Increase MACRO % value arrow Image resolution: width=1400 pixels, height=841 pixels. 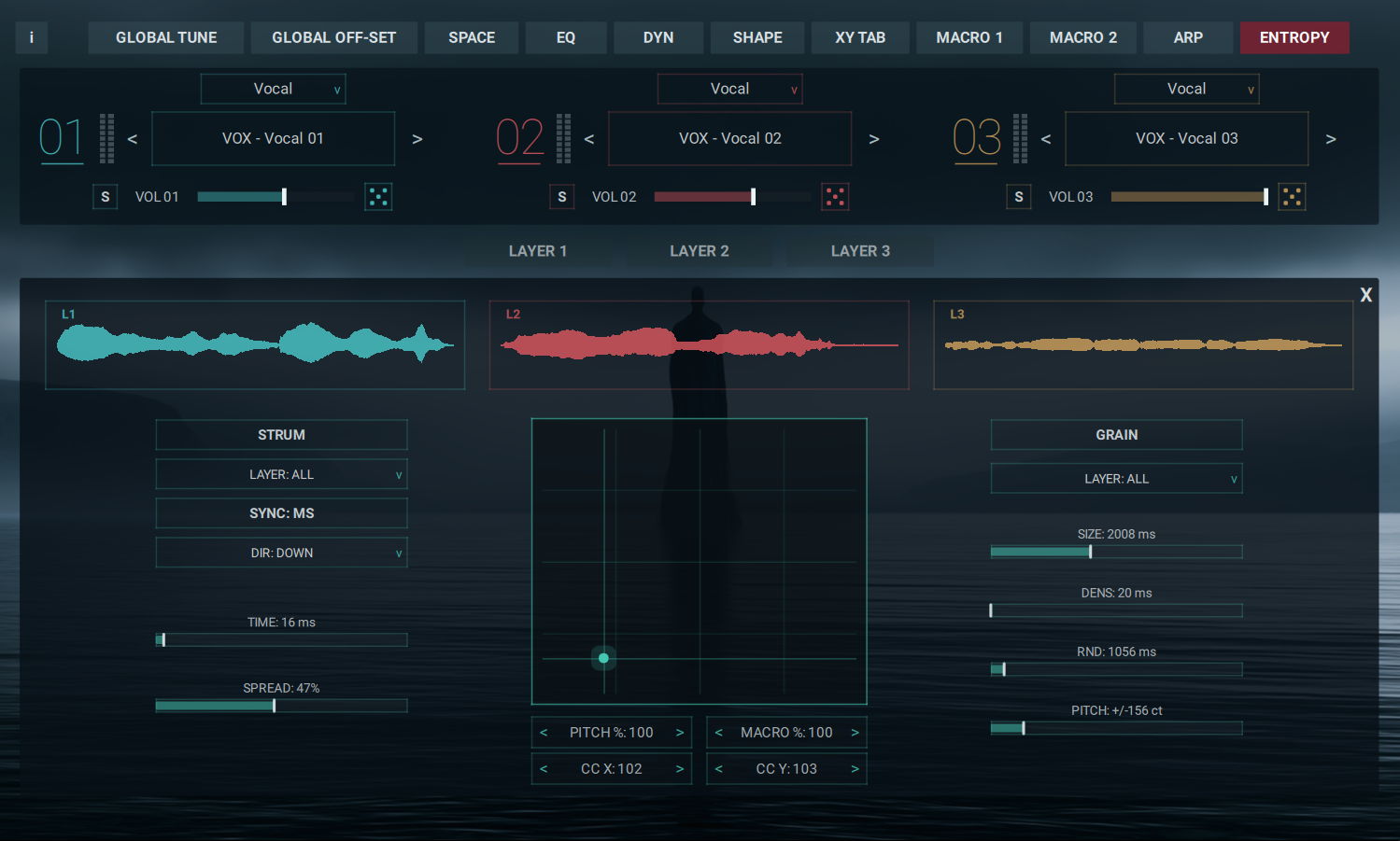pos(855,733)
